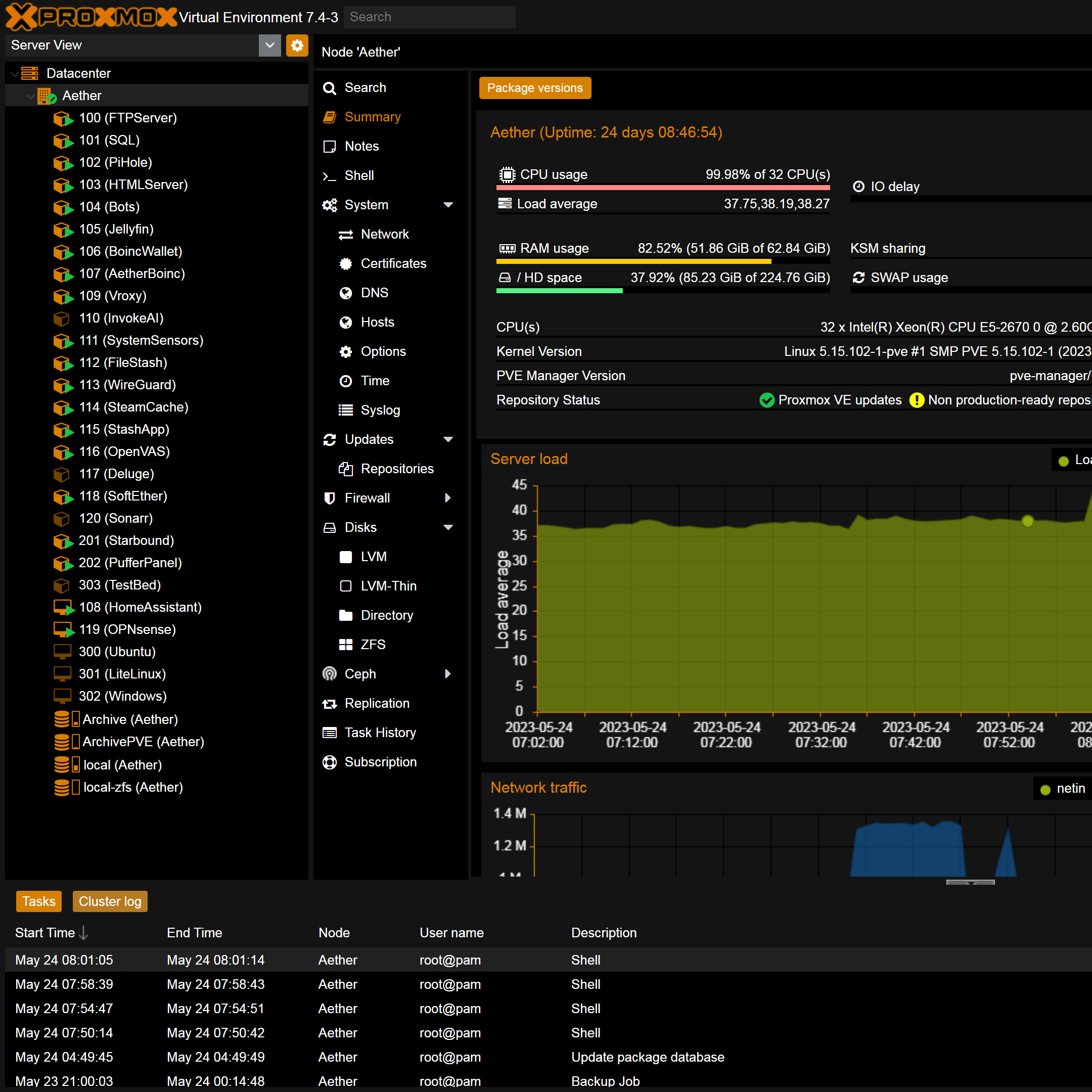Switch to the Cluster log tab
The height and width of the screenshot is (1092, 1092).
pyautogui.click(x=110, y=901)
